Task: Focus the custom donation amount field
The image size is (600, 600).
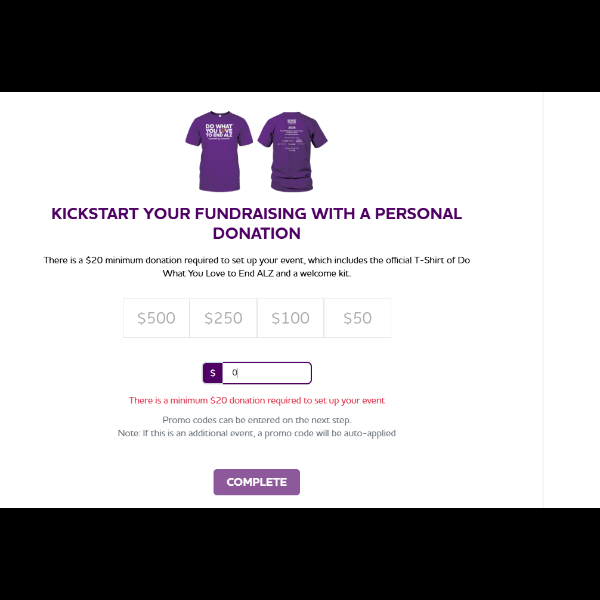Action: (266, 373)
